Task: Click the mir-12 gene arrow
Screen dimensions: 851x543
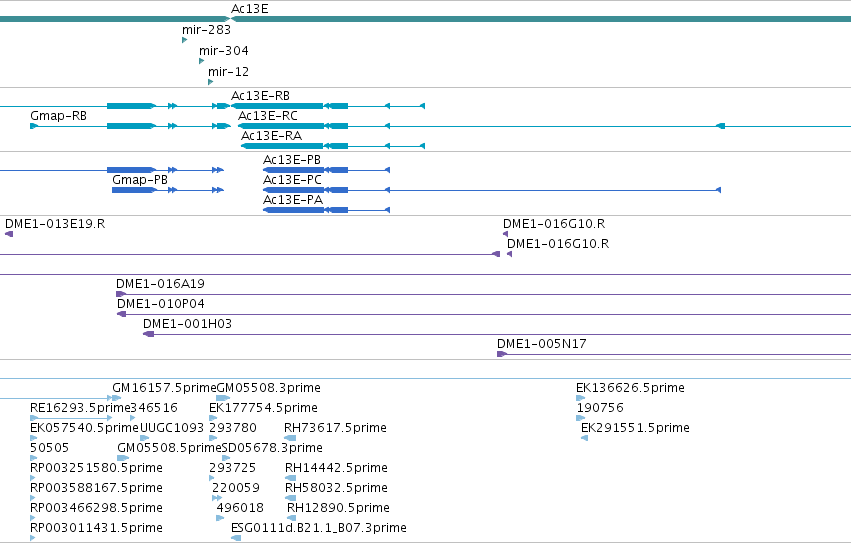Action: 211,82
